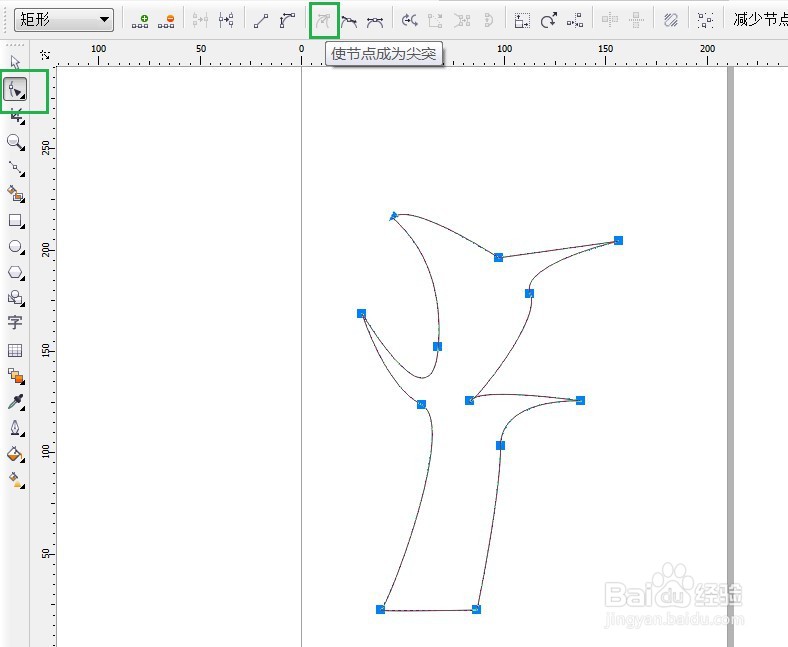The width and height of the screenshot is (788, 647).
Task: Click the Rotate or Skew Nodes icon
Action: click(548, 21)
